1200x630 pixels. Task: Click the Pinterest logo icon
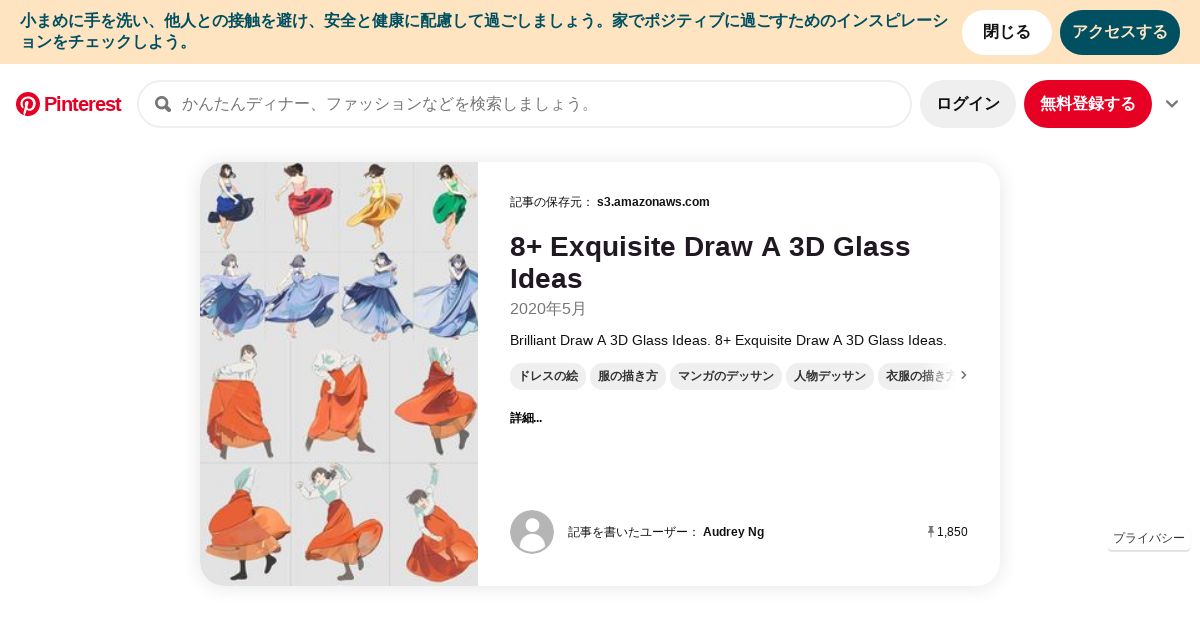28,104
